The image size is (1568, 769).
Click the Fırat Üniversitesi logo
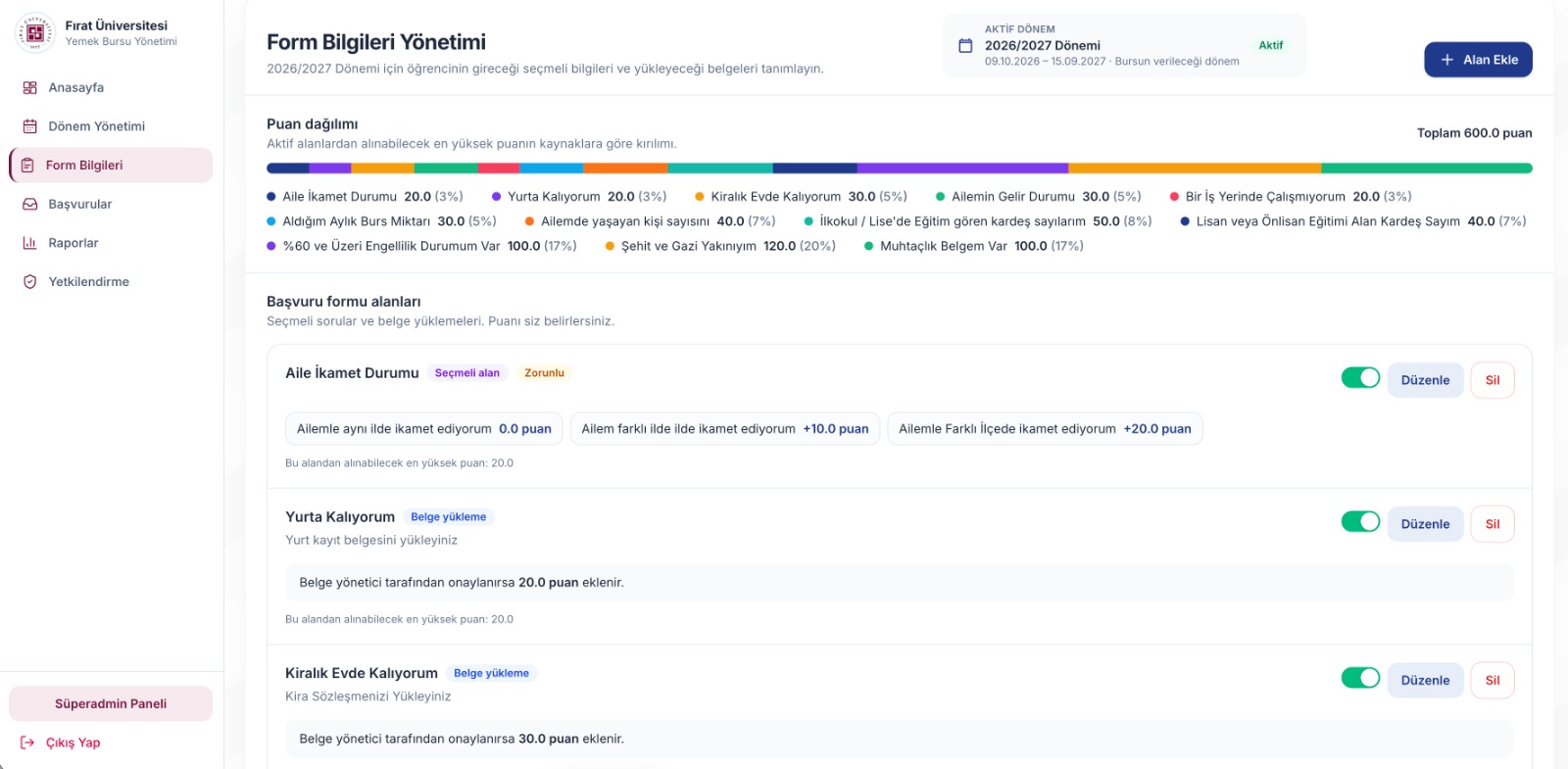(36, 33)
